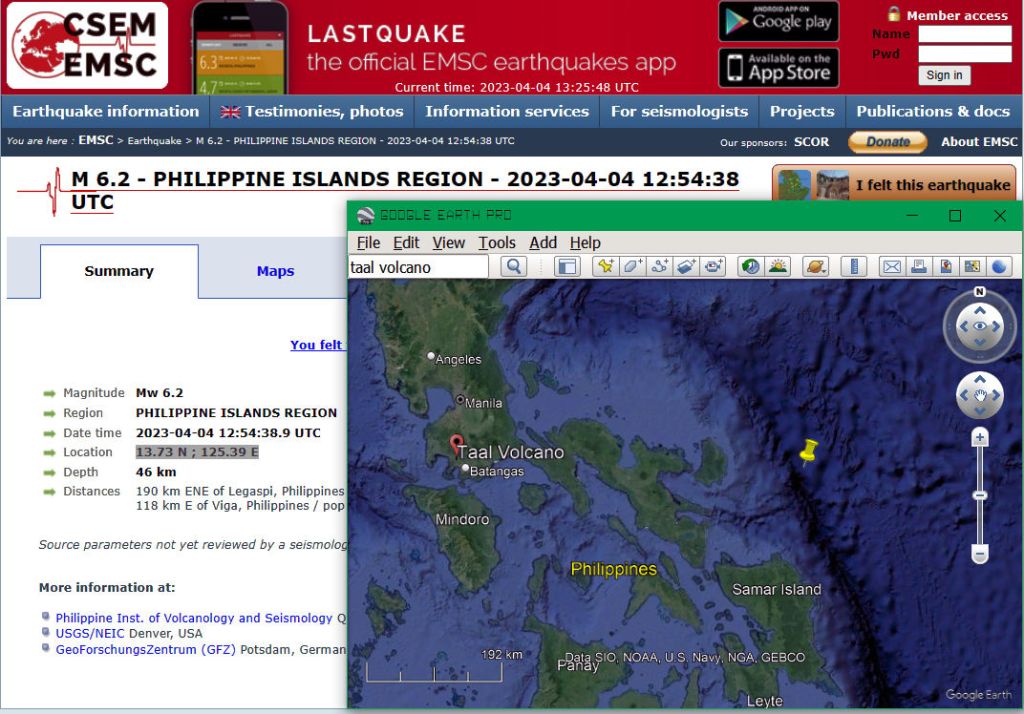Open the Tools menu in Google Earth
The height and width of the screenshot is (714, 1024).
point(496,243)
